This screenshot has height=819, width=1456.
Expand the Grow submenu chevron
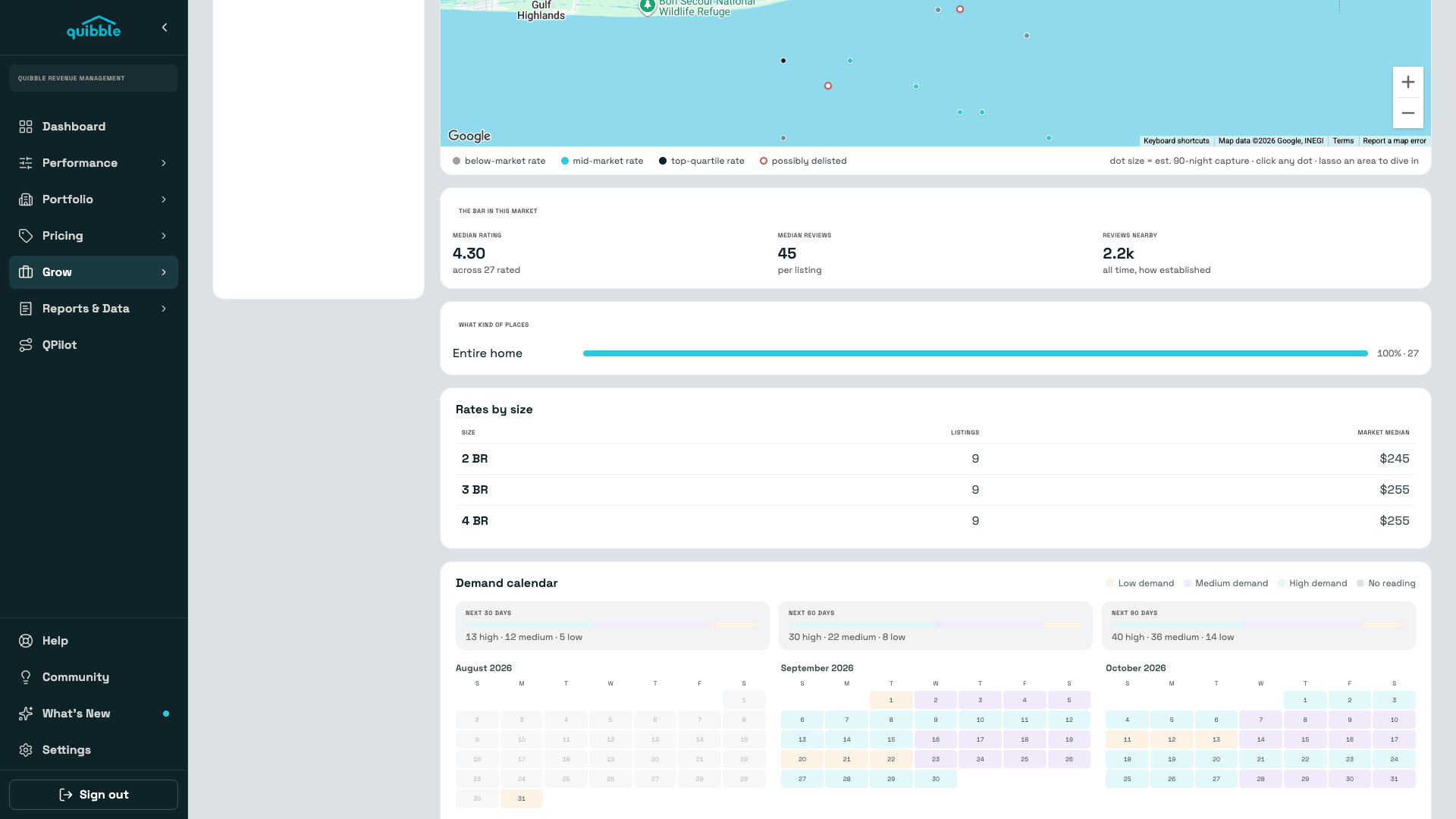pyautogui.click(x=164, y=272)
